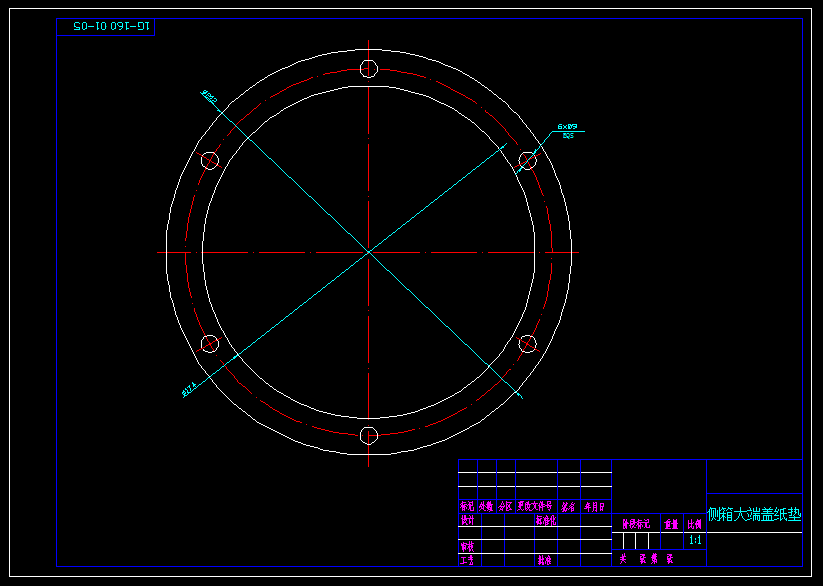The height and width of the screenshot is (586, 823).
Task: Pick the lower-right bolt hole circle
Action: pyautogui.click(x=527, y=344)
